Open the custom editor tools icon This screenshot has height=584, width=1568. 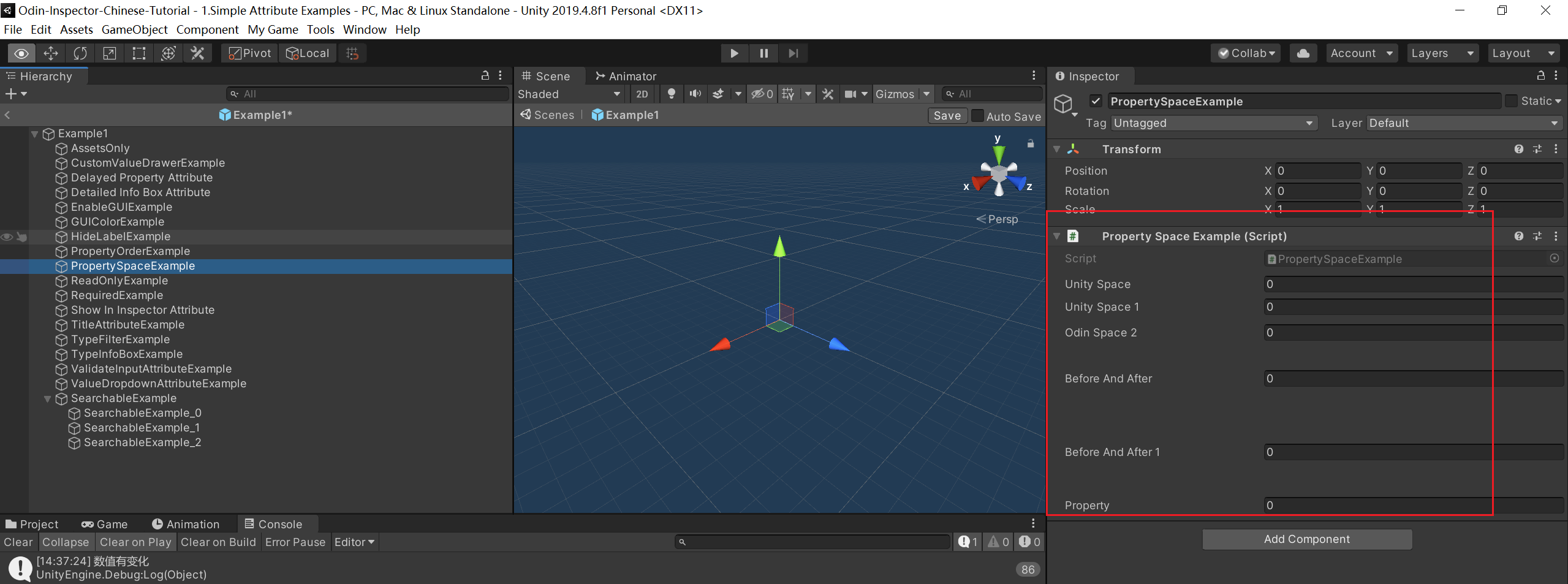point(197,53)
